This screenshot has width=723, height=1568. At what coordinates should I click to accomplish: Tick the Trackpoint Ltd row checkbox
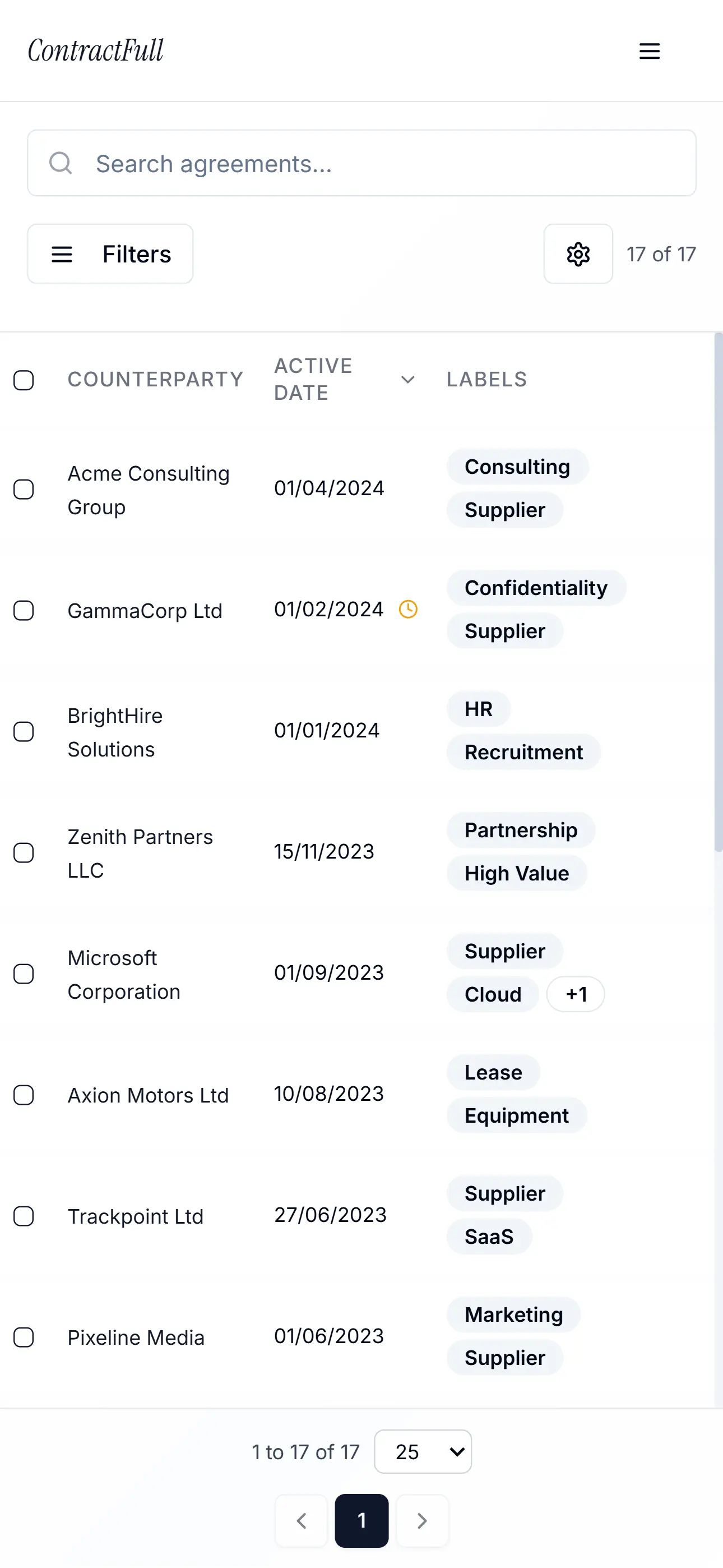24,1216
